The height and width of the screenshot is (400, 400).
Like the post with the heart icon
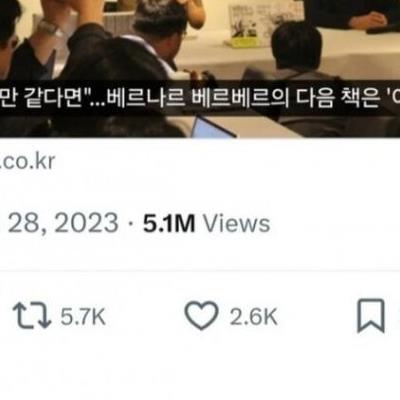pos(201,315)
